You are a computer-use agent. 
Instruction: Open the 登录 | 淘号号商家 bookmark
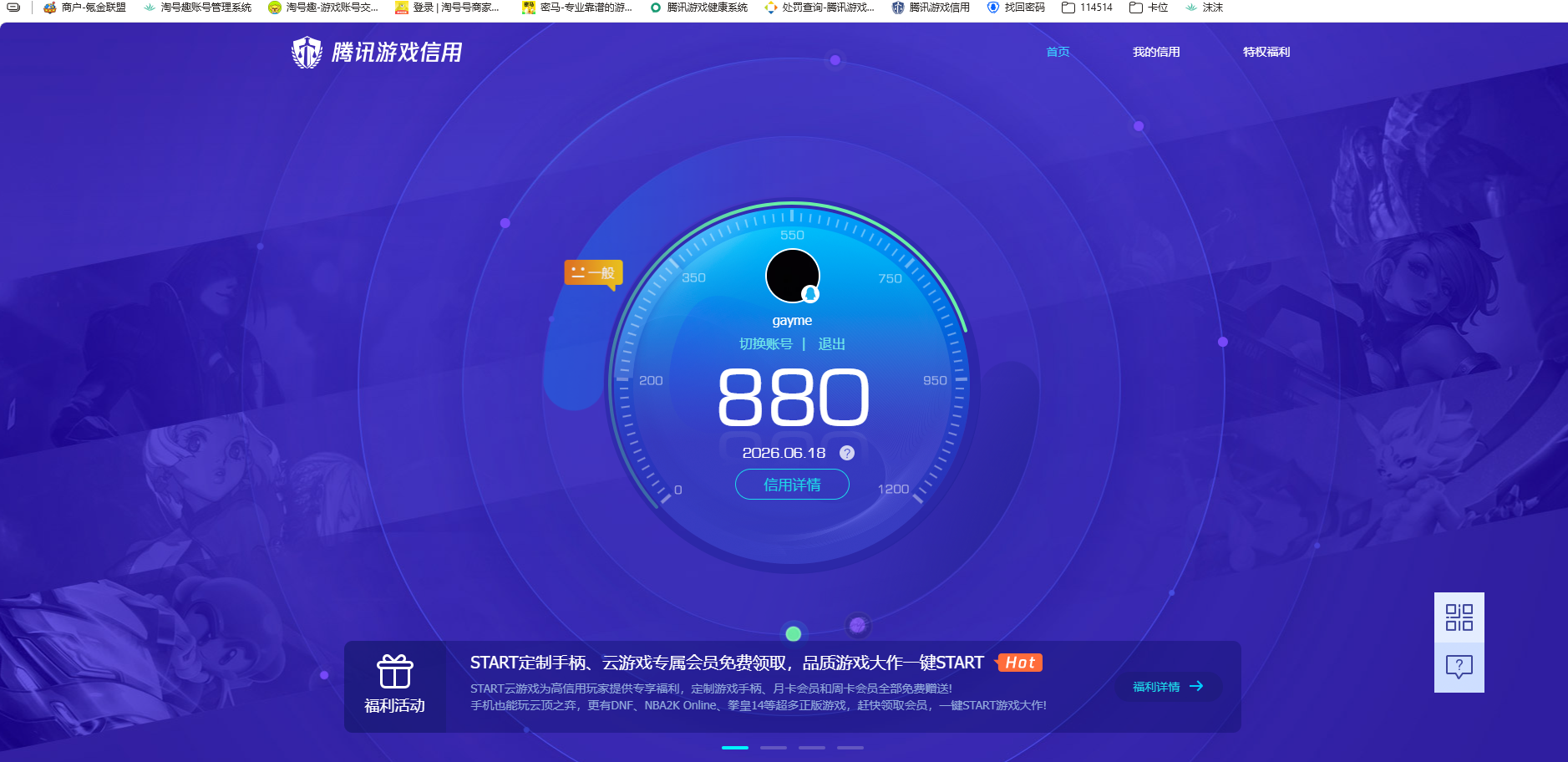coord(447,8)
